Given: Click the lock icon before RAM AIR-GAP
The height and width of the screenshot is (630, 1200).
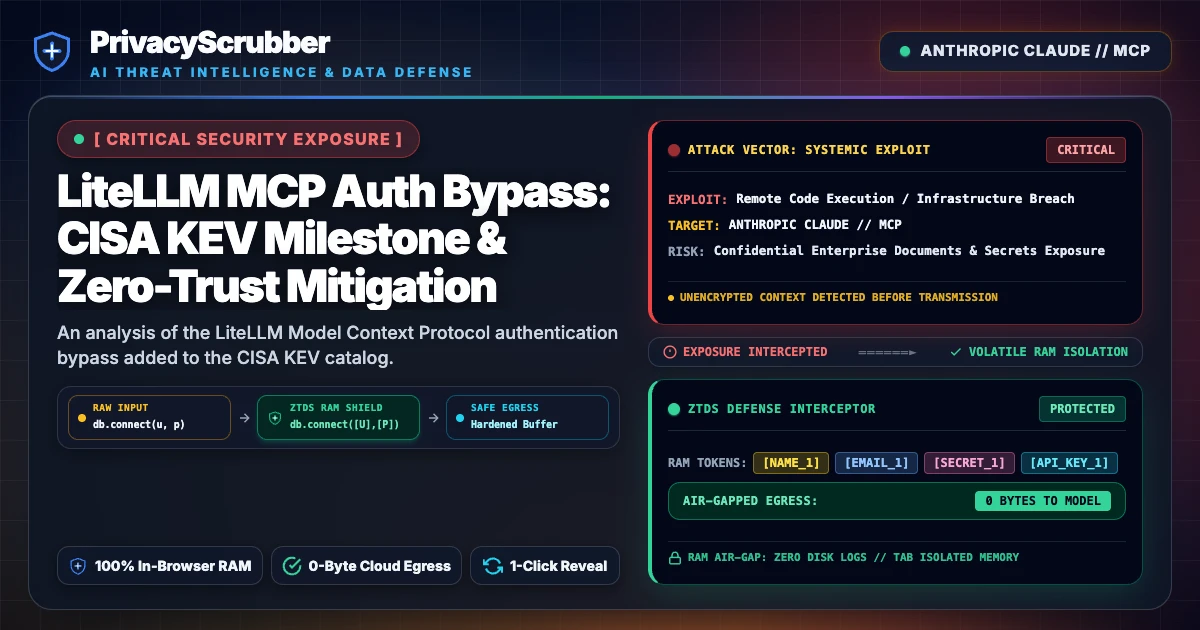Looking at the screenshot, I should 673,557.
